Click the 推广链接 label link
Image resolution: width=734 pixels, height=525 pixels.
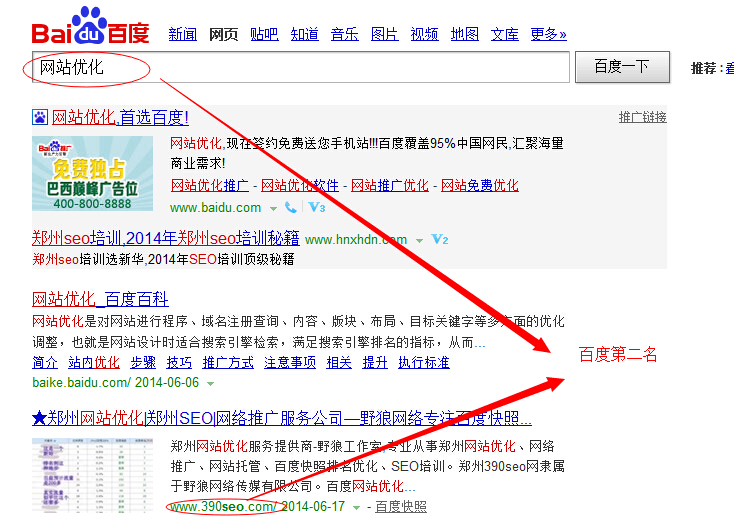coord(642,117)
